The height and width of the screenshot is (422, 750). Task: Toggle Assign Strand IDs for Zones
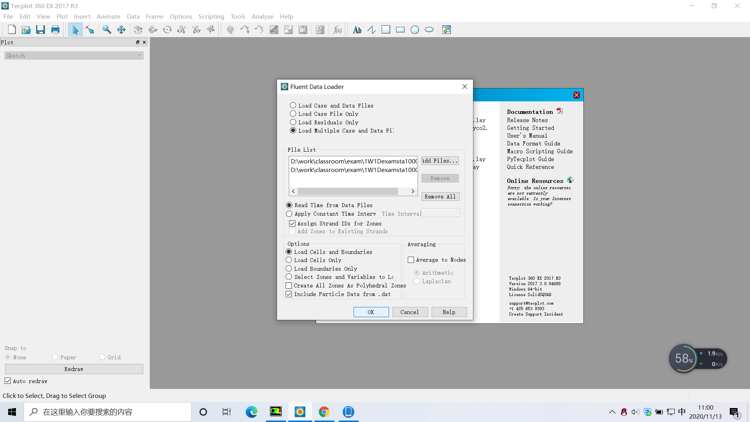pos(293,223)
